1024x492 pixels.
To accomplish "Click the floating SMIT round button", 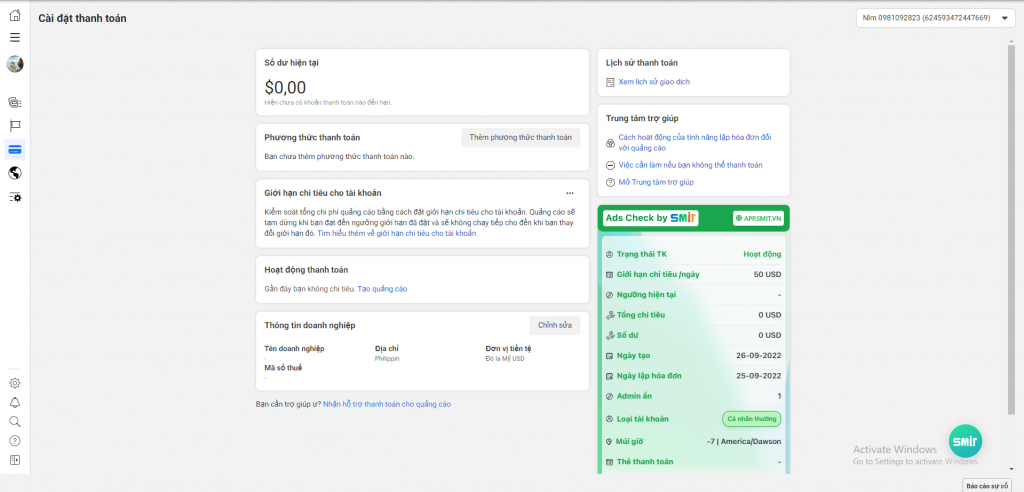I will [x=964, y=441].
